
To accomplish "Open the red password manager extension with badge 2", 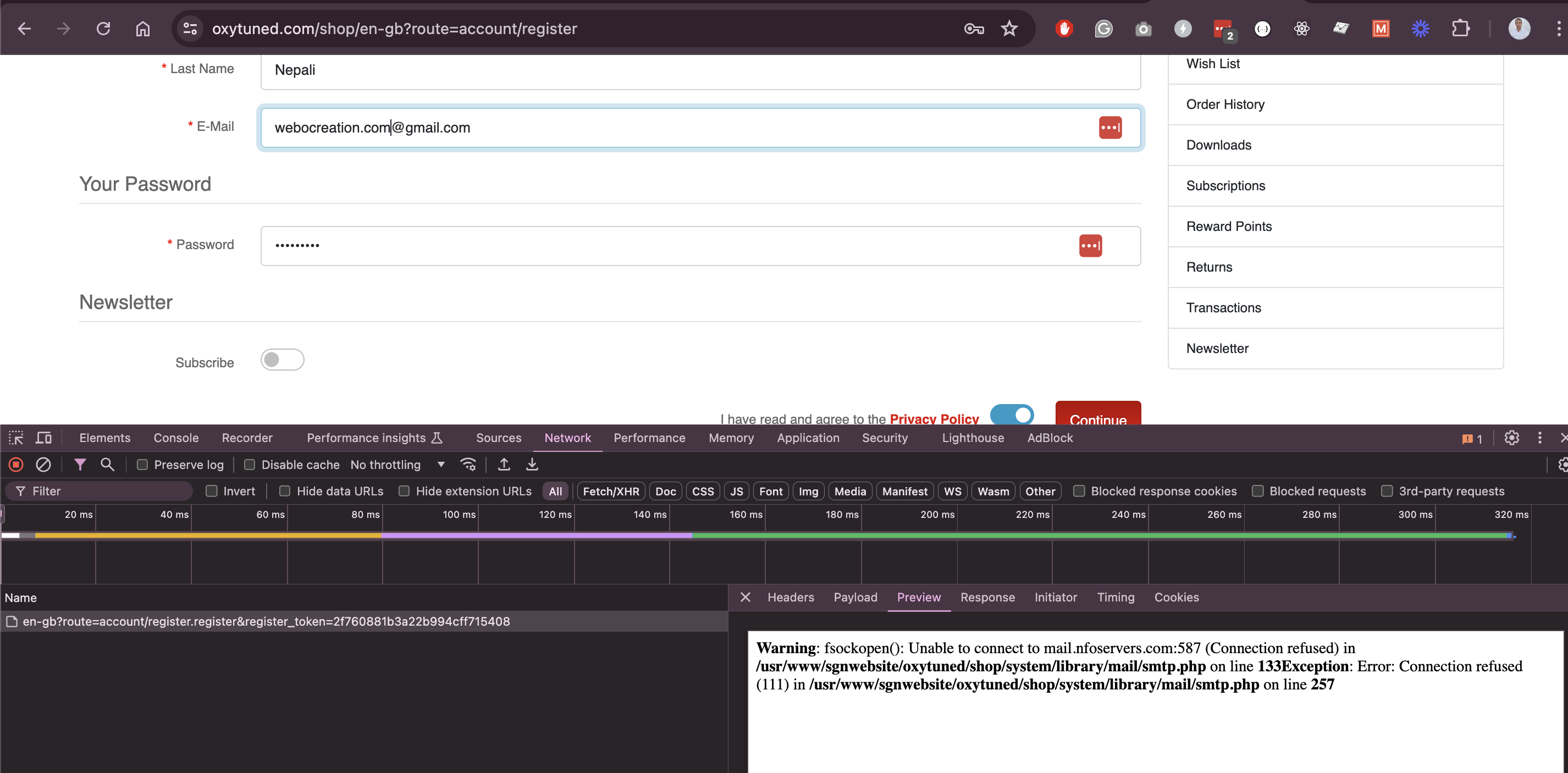I will 1223,30.
